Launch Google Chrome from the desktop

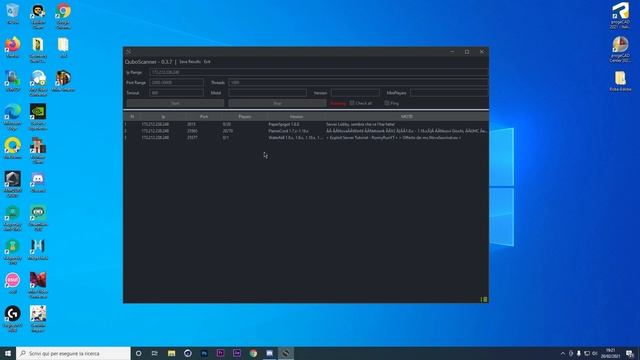point(63,16)
